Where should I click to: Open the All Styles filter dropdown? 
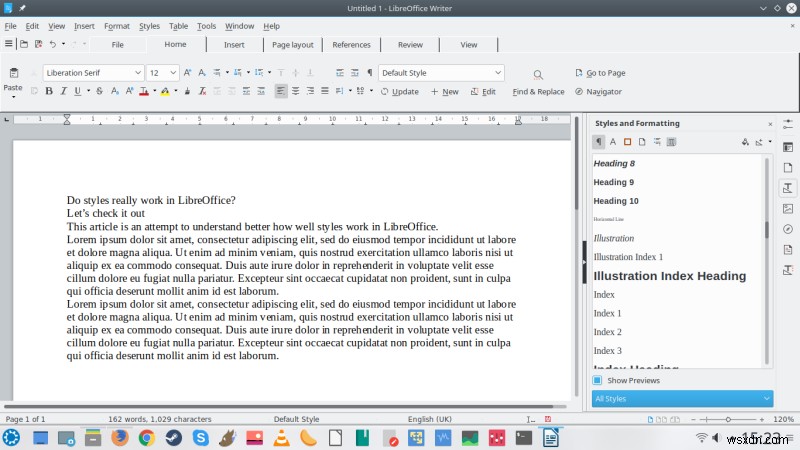[682, 398]
